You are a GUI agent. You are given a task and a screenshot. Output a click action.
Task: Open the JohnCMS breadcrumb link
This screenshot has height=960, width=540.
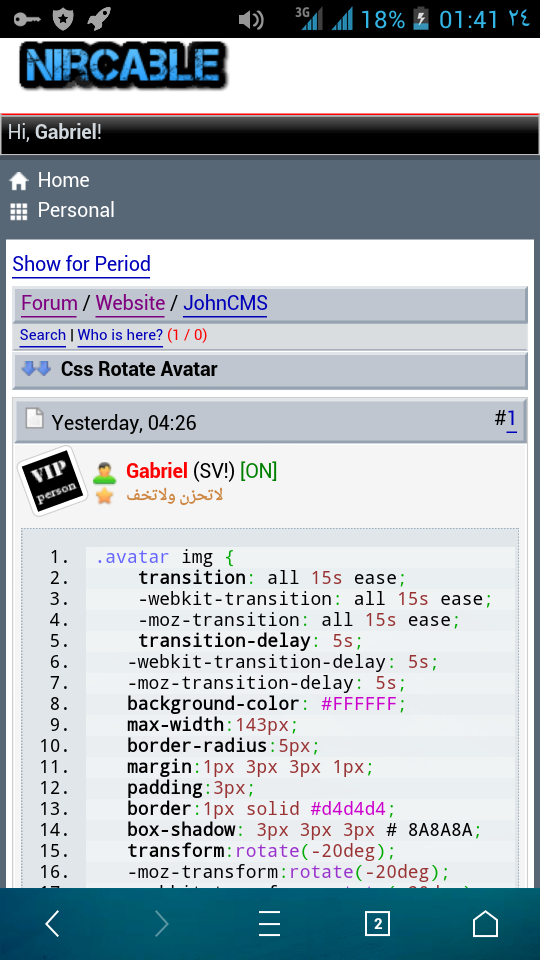click(225, 303)
